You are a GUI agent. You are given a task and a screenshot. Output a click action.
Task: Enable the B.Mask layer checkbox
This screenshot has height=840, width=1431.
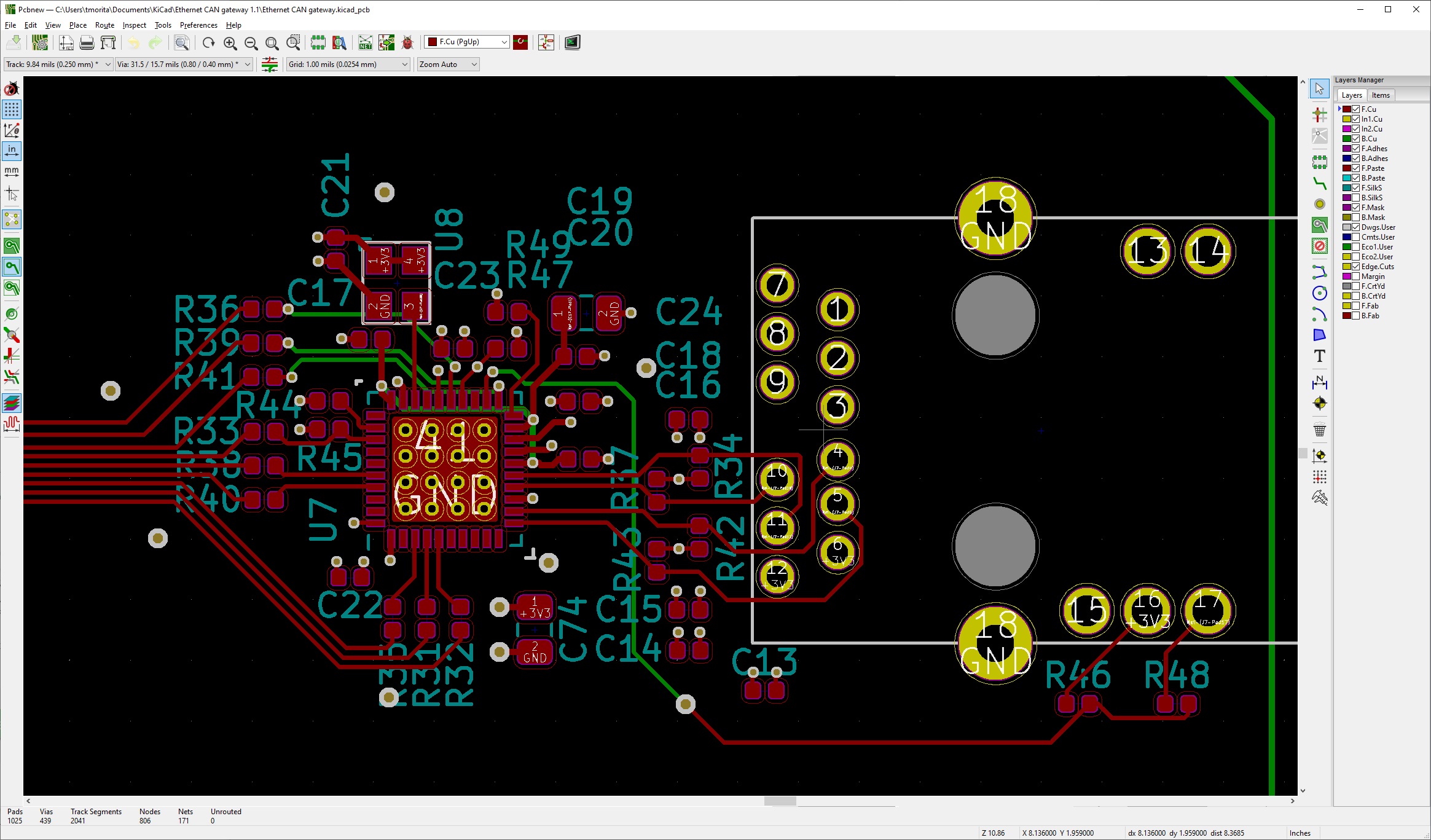point(1356,218)
